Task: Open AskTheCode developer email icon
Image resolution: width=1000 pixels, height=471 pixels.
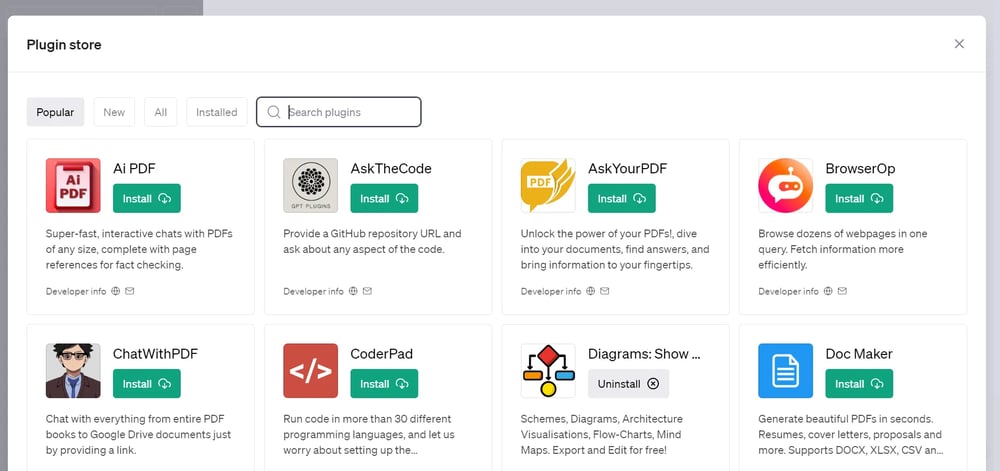Action: tap(367, 291)
